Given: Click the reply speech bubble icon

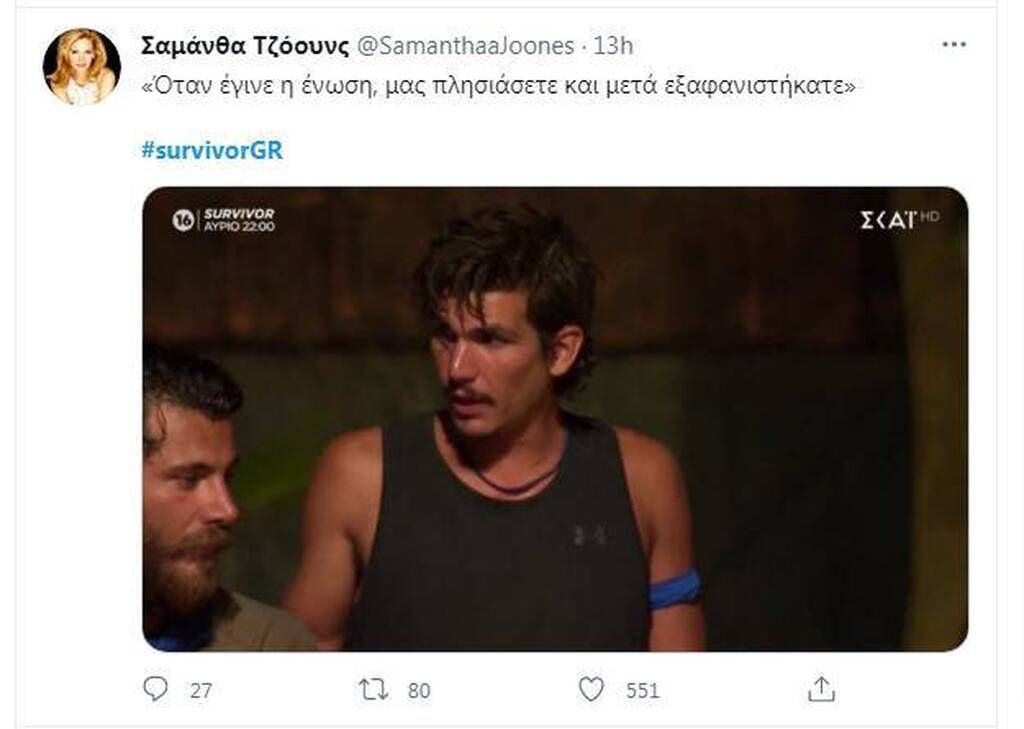Looking at the screenshot, I should [x=155, y=689].
